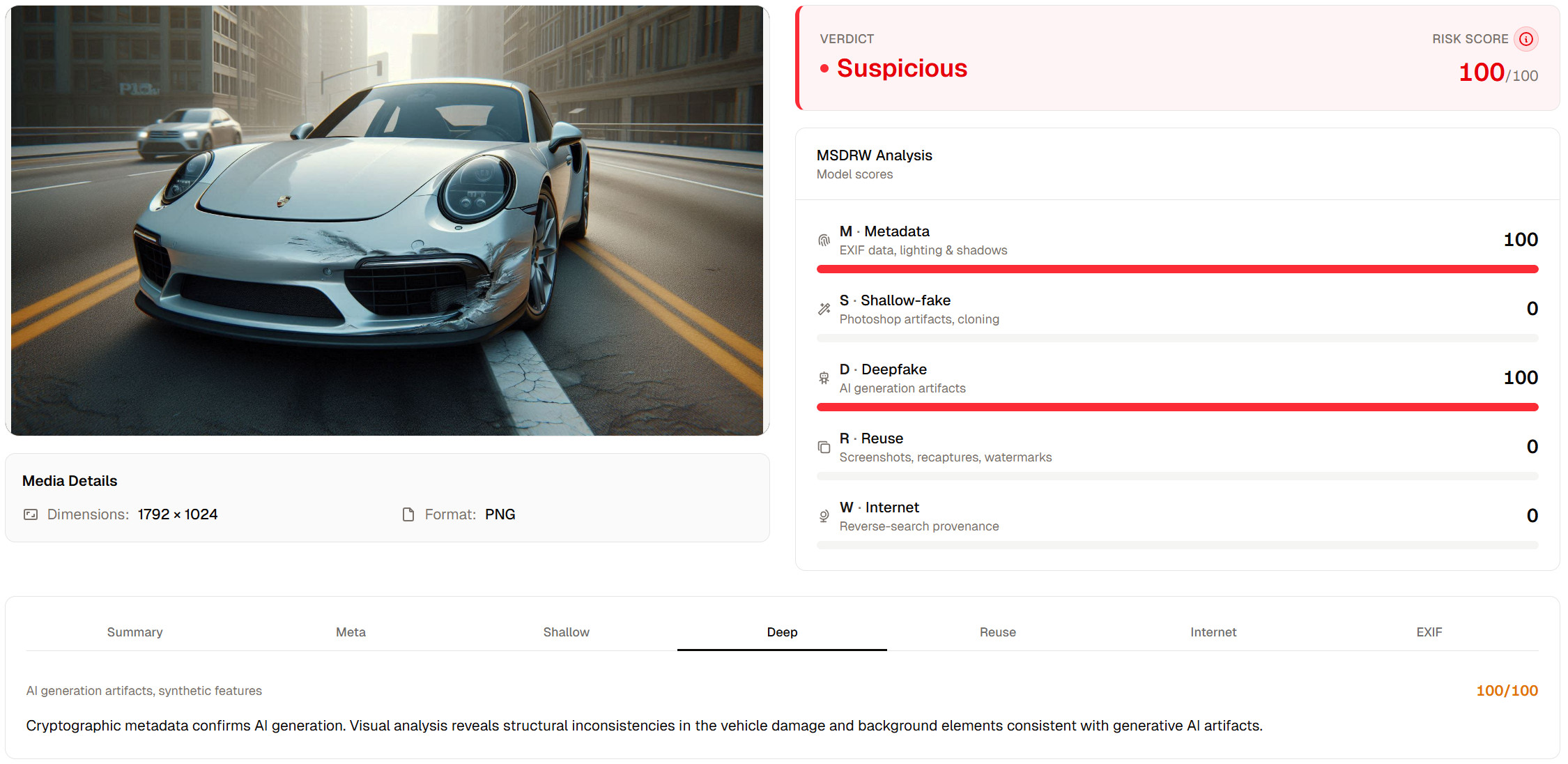Click the Metadata fingerprint icon
The height and width of the screenshot is (764, 1568).
824,240
